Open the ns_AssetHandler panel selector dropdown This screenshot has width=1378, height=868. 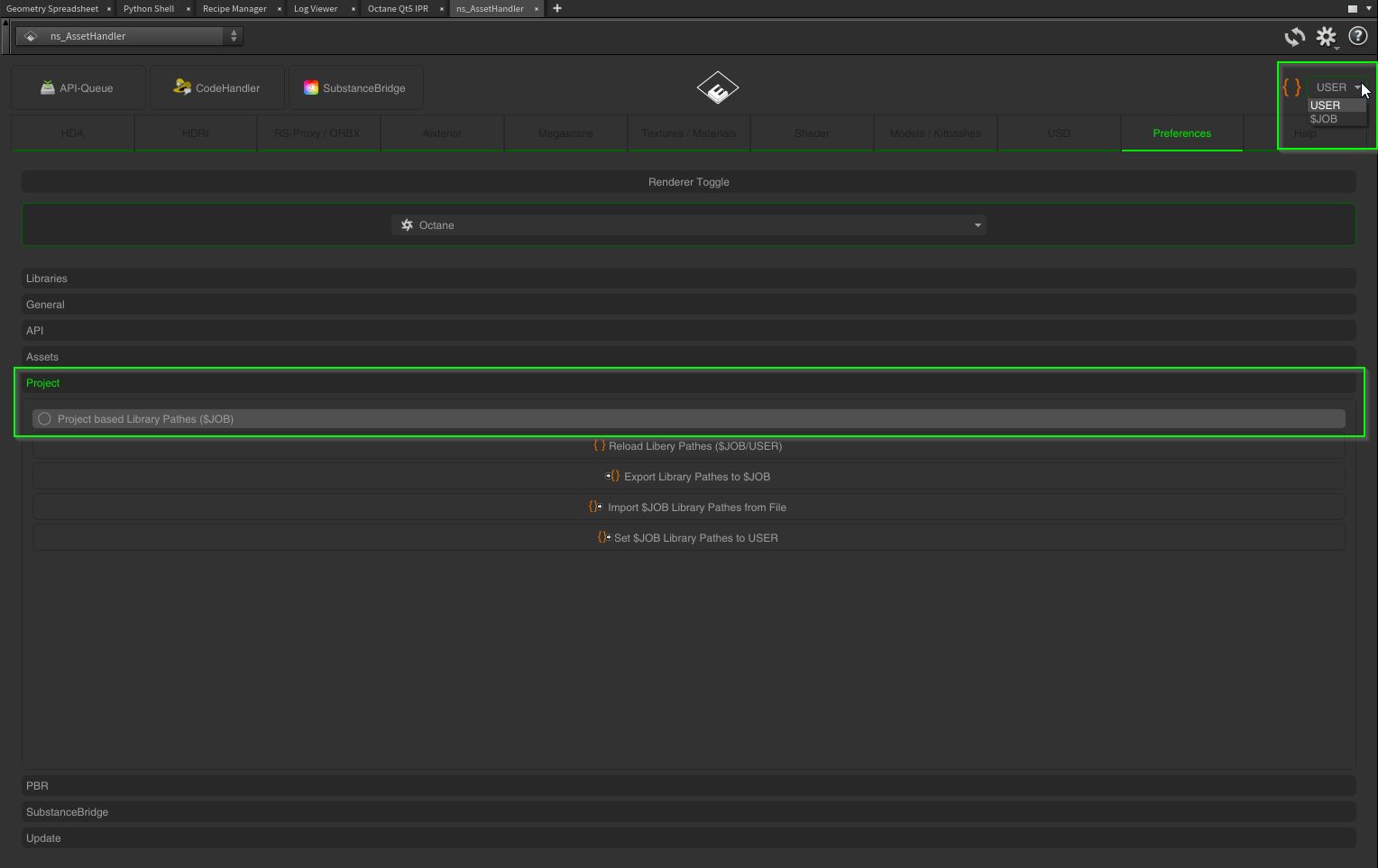click(129, 36)
